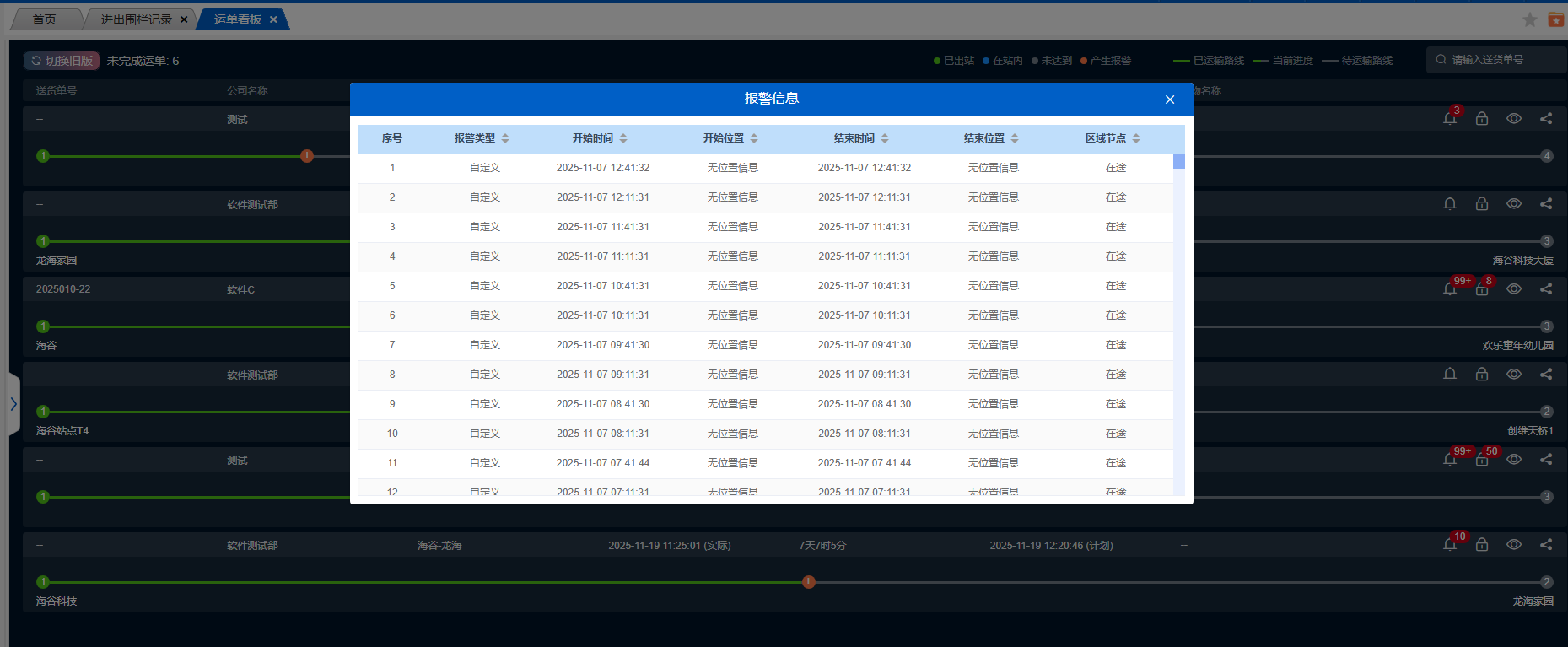Sort the table by 报警类型 column
The height and width of the screenshot is (647, 1568).
(x=505, y=138)
